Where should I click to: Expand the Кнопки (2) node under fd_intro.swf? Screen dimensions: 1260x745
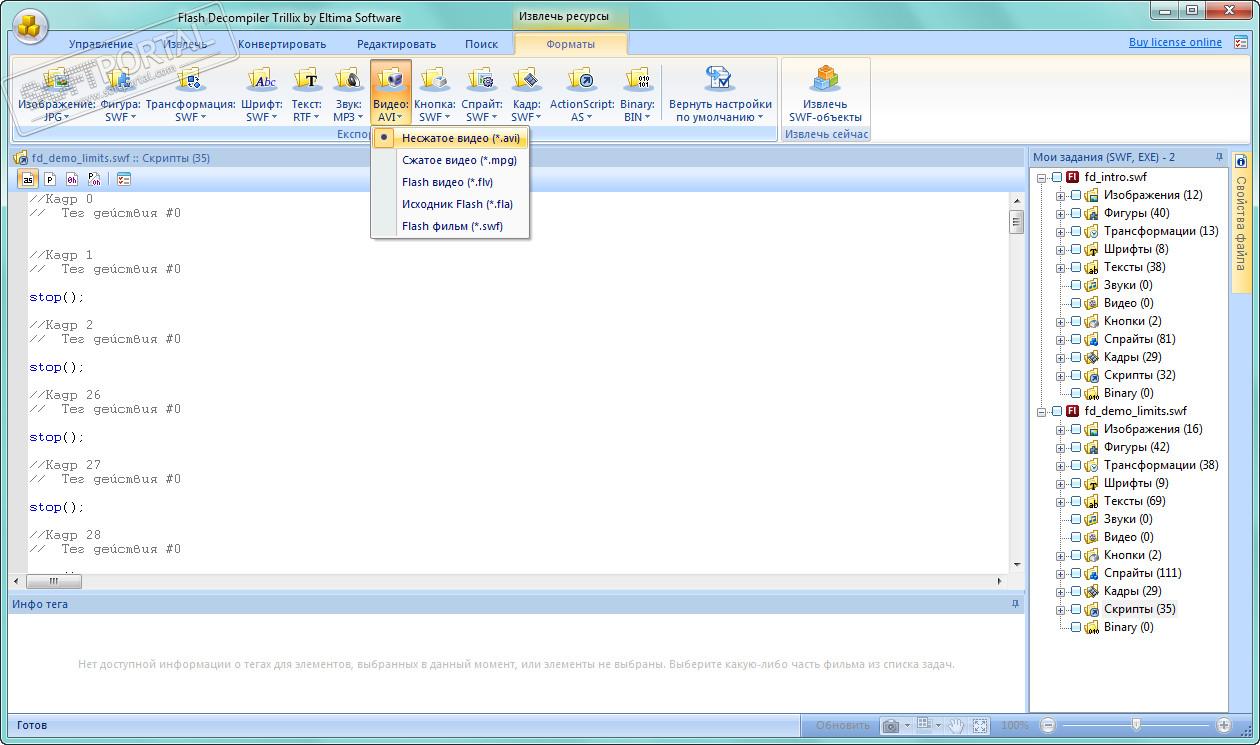coord(1060,321)
